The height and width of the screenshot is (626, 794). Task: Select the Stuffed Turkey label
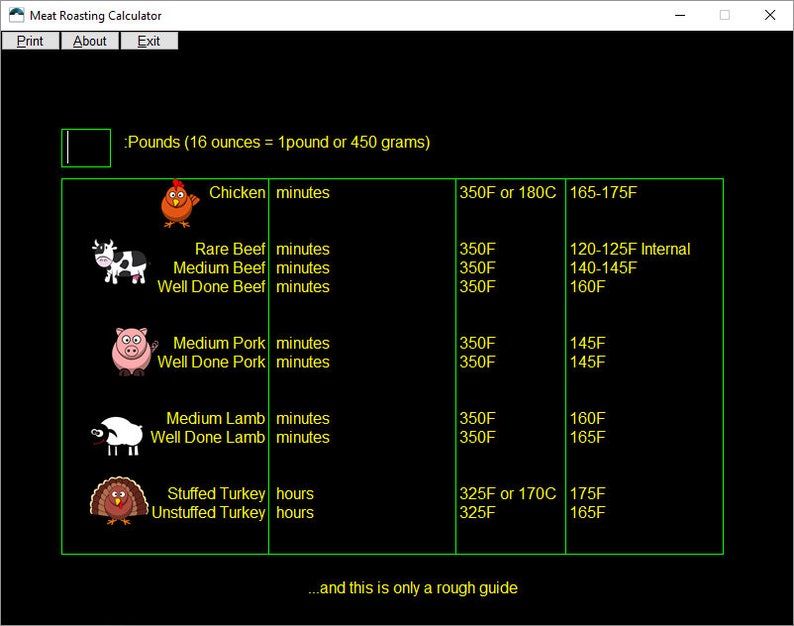click(x=216, y=494)
